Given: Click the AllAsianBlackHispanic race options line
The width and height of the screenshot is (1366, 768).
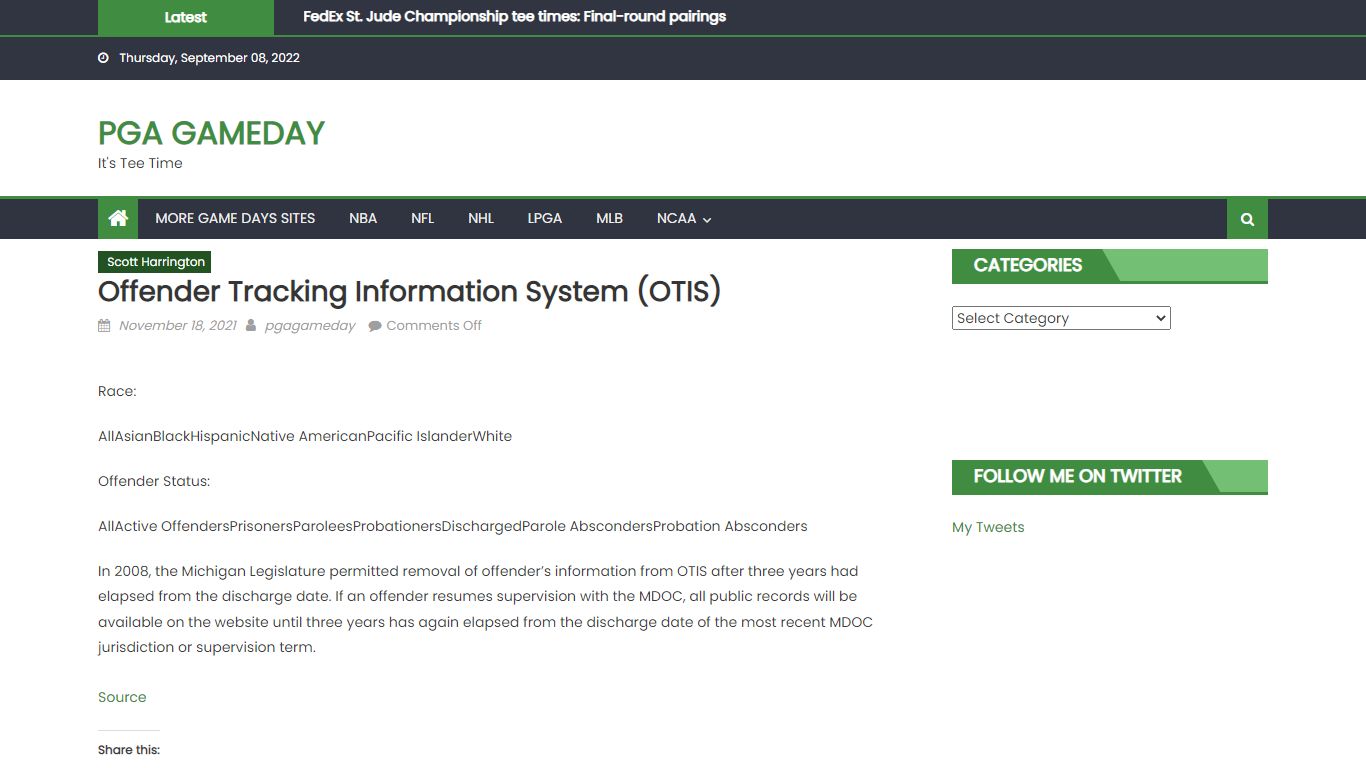Looking at the screenshot, I should 305,436.
